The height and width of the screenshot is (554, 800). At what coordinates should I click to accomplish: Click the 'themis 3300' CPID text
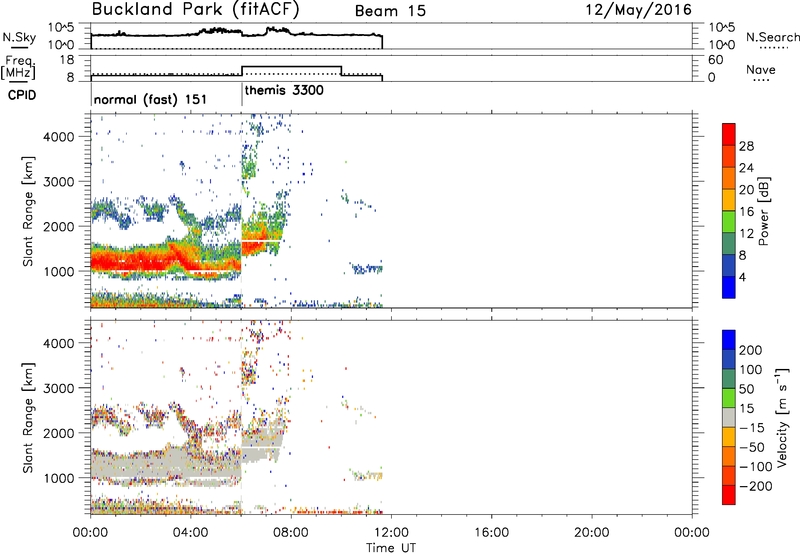point(284,90)
